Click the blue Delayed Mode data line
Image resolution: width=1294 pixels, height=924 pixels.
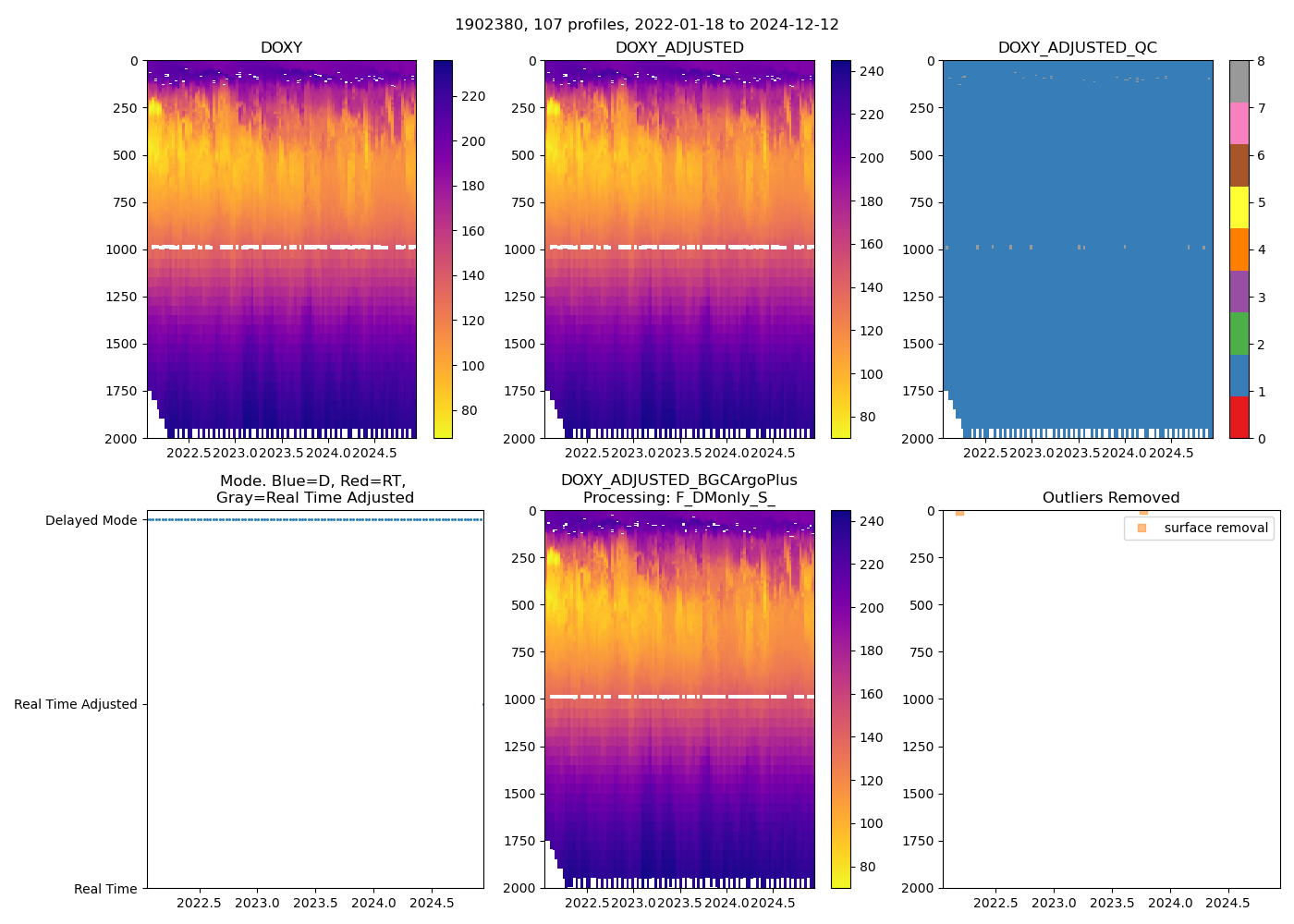(314, 520)
